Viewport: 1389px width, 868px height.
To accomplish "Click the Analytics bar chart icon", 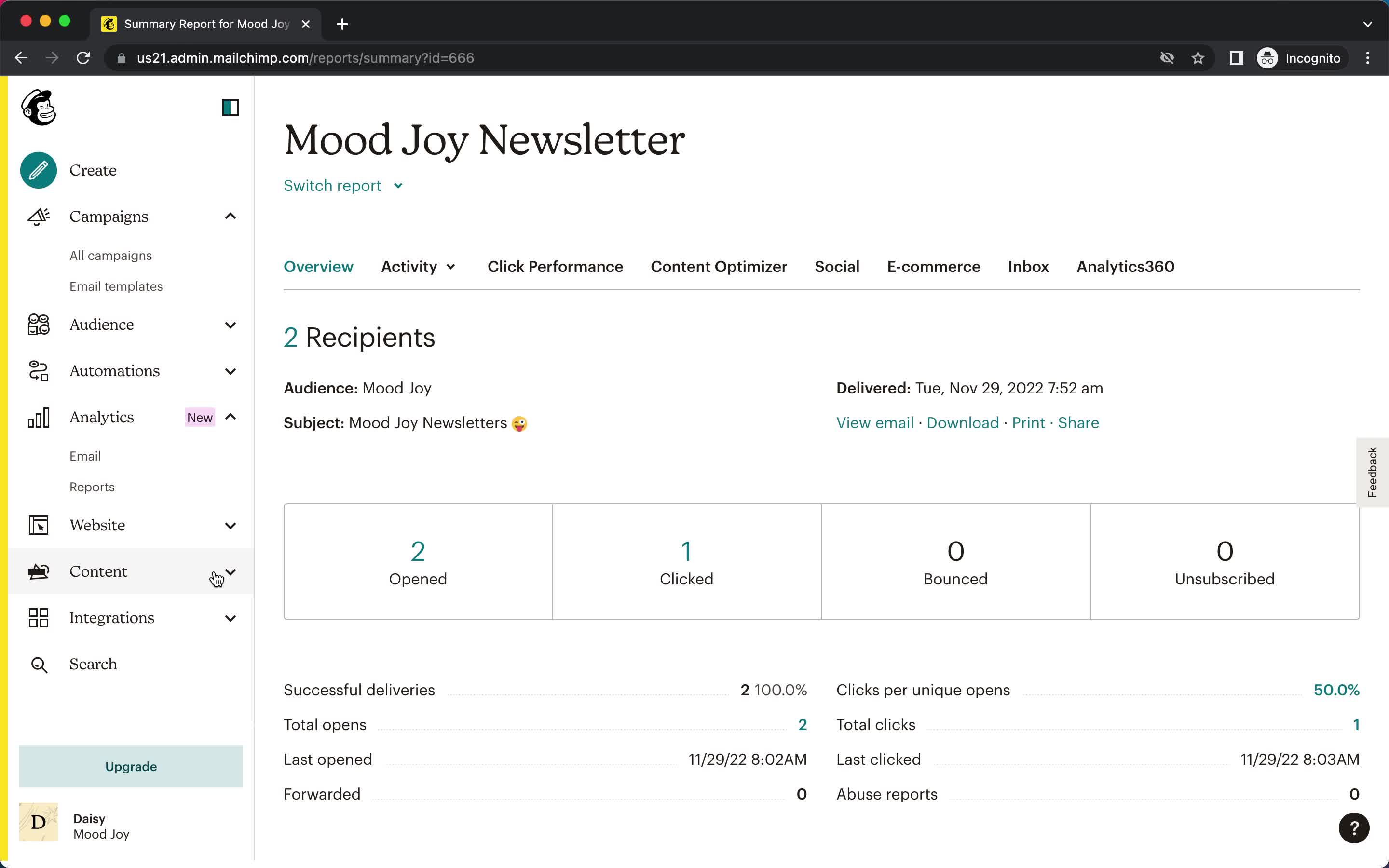I will click(x=39, y=417).
